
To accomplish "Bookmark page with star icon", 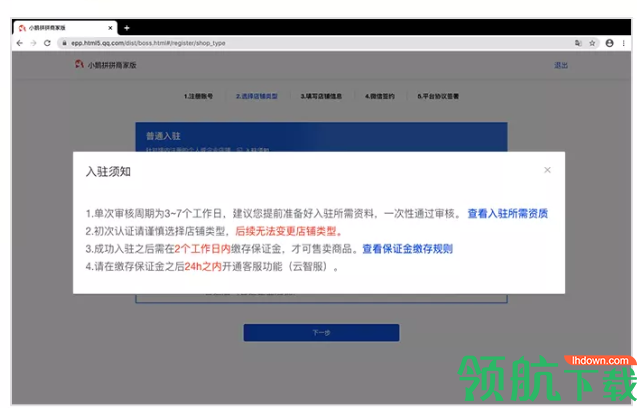I will (x=592, y=43).
